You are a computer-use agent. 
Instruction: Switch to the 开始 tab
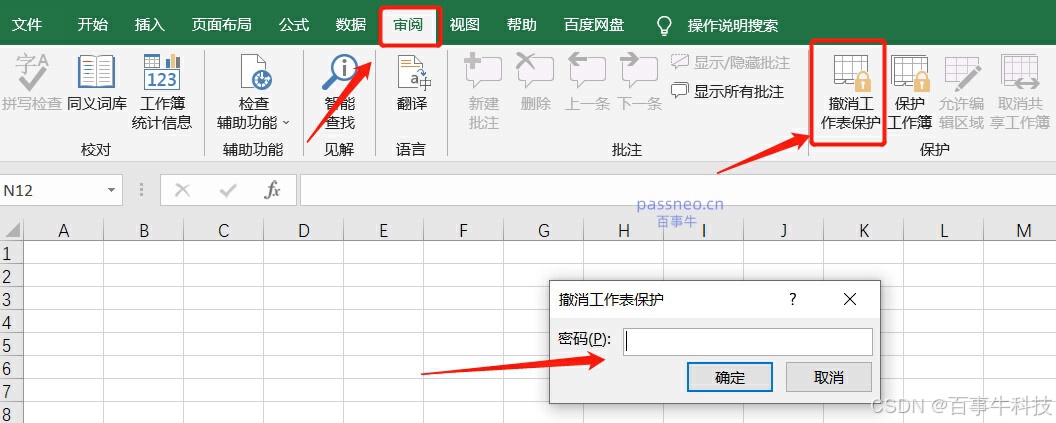(92, 25)
